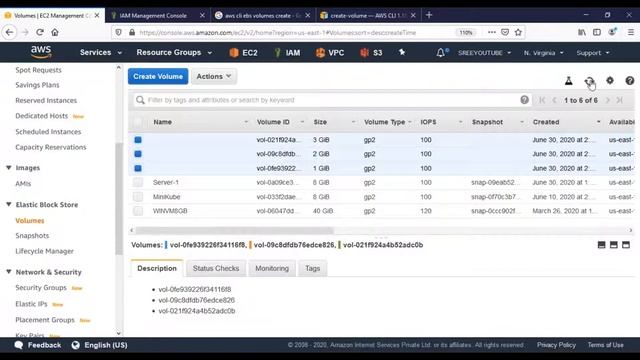The height and width of the screenshot is (360, 640).
Task: Uncheck the 1 GiB volume vol-0fe93922 row
Action: (138, 168)
